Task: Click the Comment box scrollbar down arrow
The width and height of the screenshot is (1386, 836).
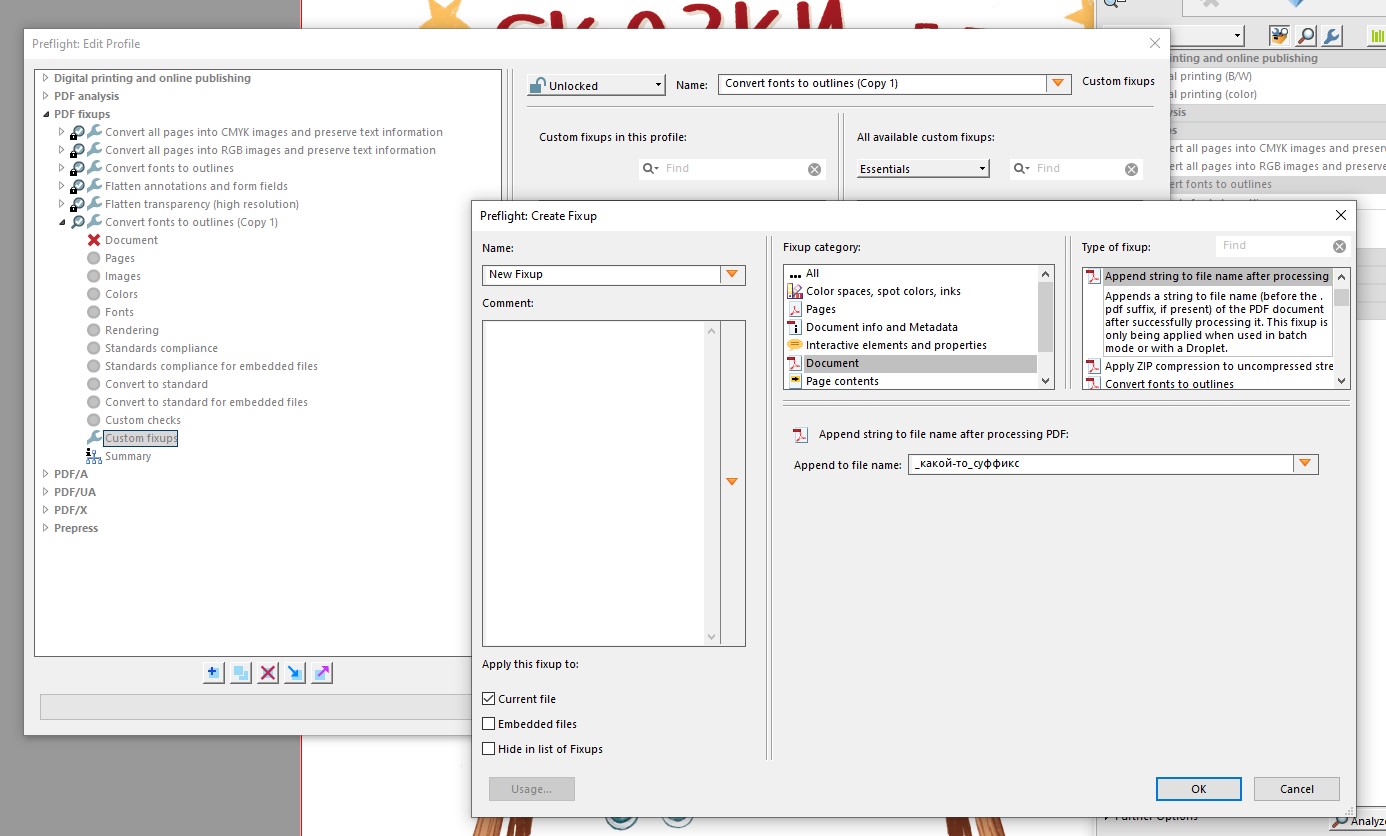Action: point(712,637)
